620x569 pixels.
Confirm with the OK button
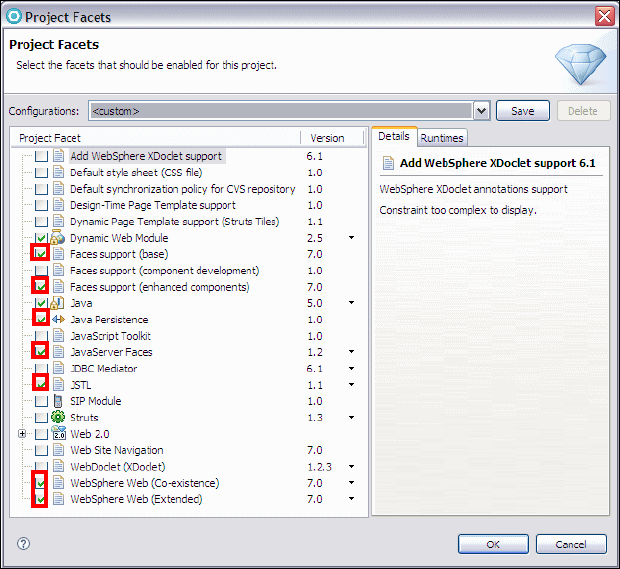click(493, 544)
